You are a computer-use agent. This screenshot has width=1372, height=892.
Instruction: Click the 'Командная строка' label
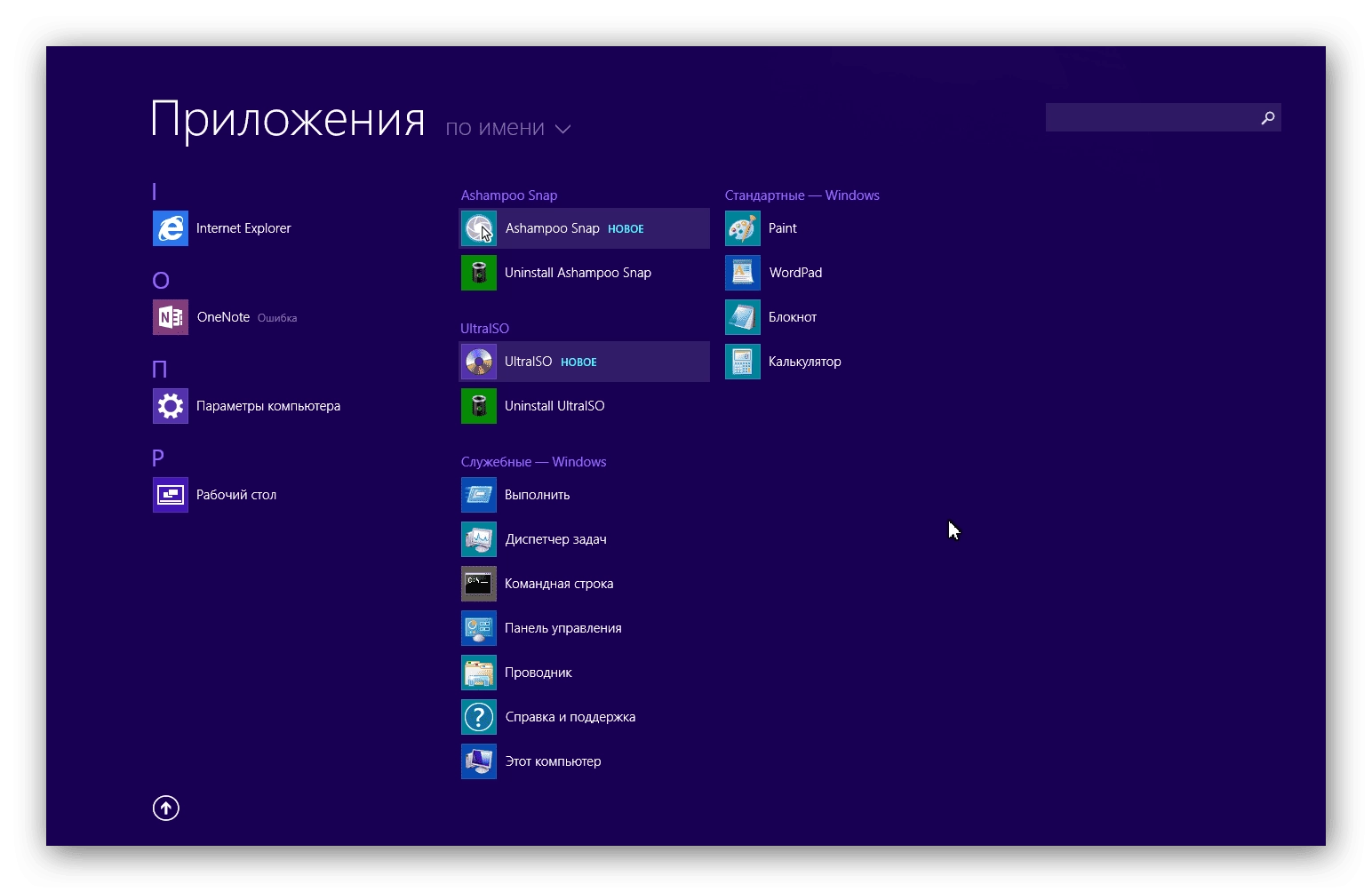click(x=559, y=584)
